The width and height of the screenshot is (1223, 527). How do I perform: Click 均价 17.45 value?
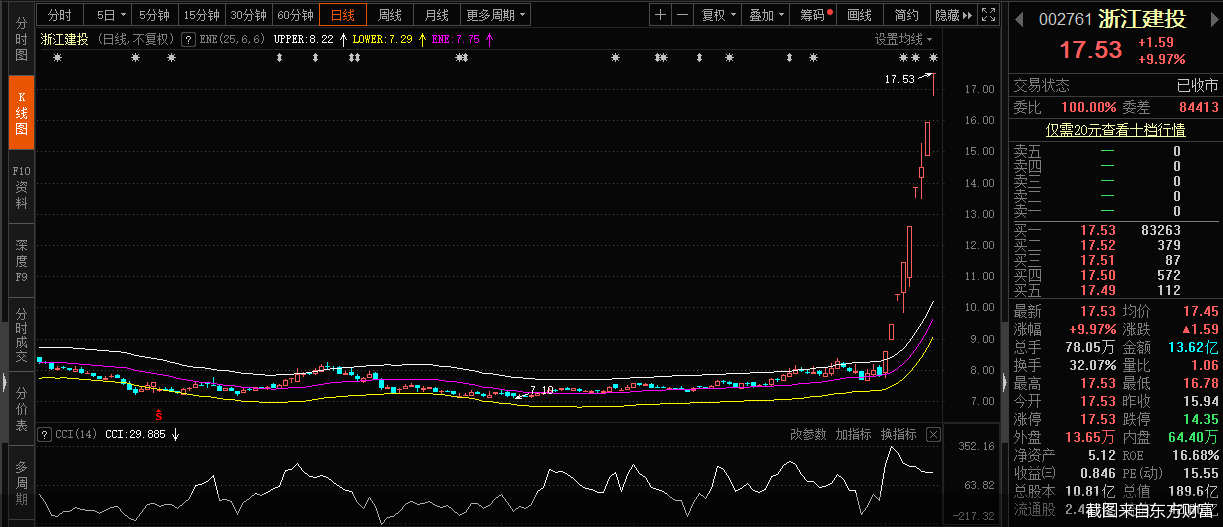[1200, 312]
